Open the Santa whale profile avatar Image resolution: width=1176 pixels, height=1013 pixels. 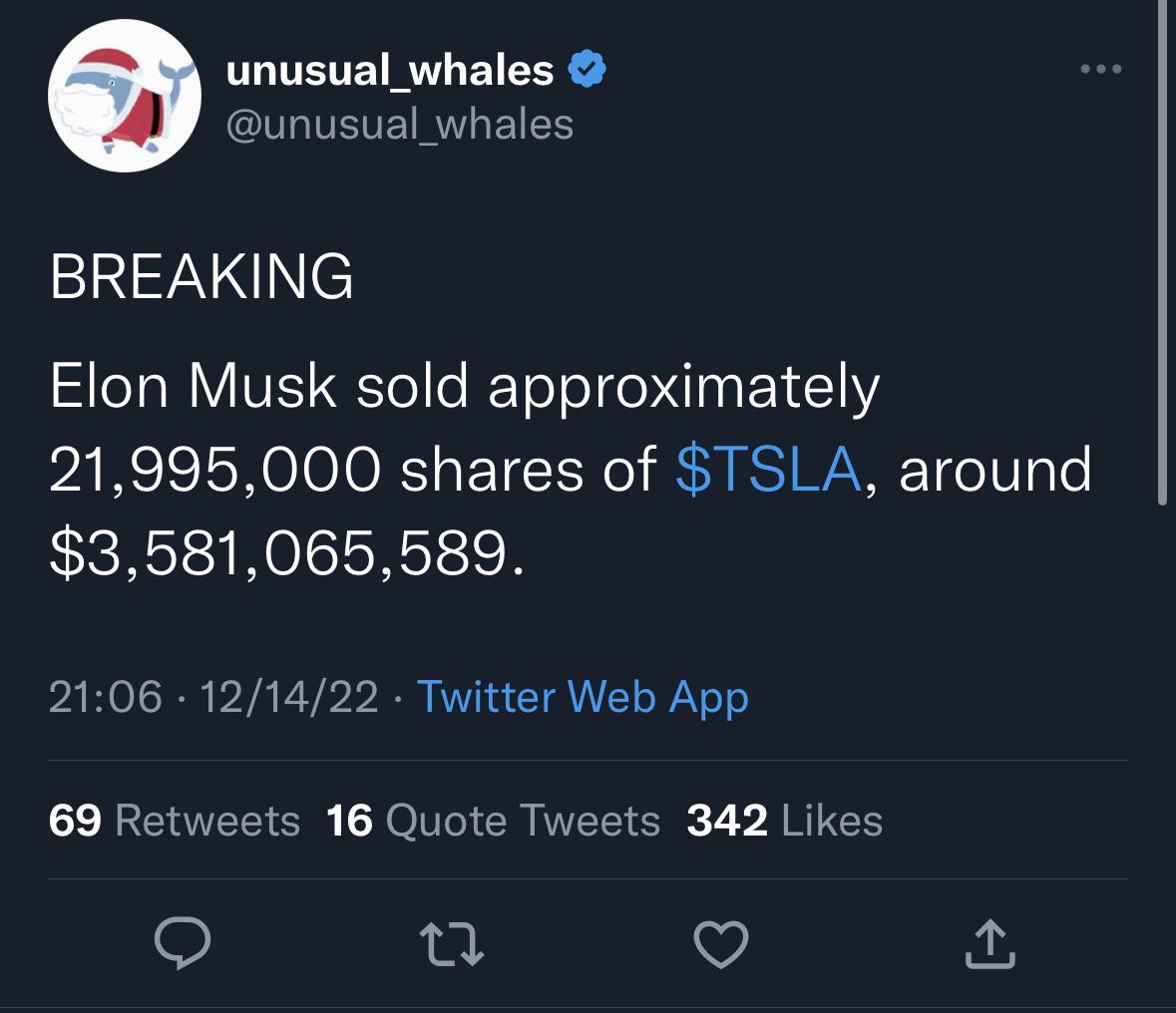click(125, 96)
